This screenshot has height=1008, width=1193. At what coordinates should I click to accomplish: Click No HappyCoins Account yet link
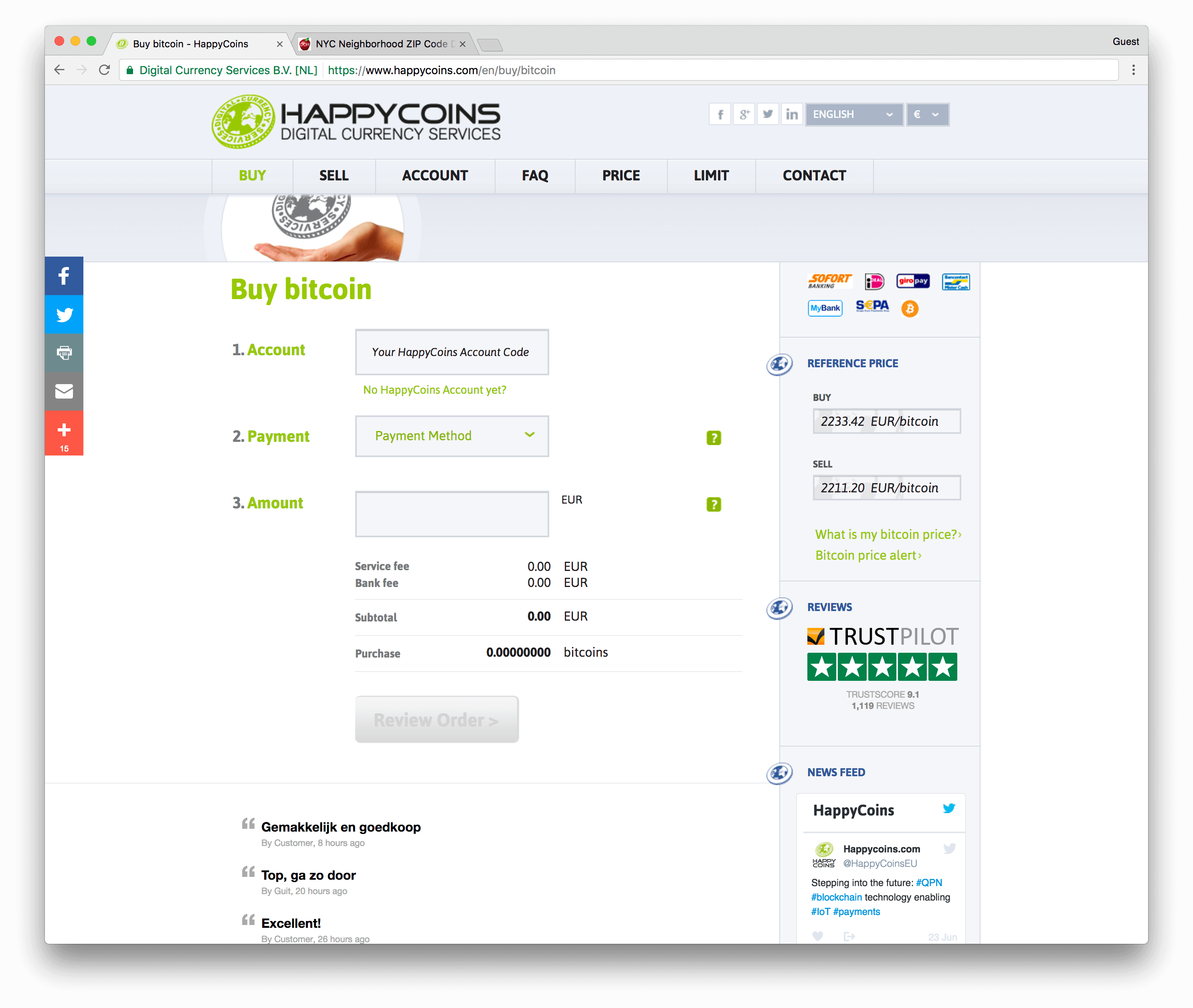tap(435, 390)
